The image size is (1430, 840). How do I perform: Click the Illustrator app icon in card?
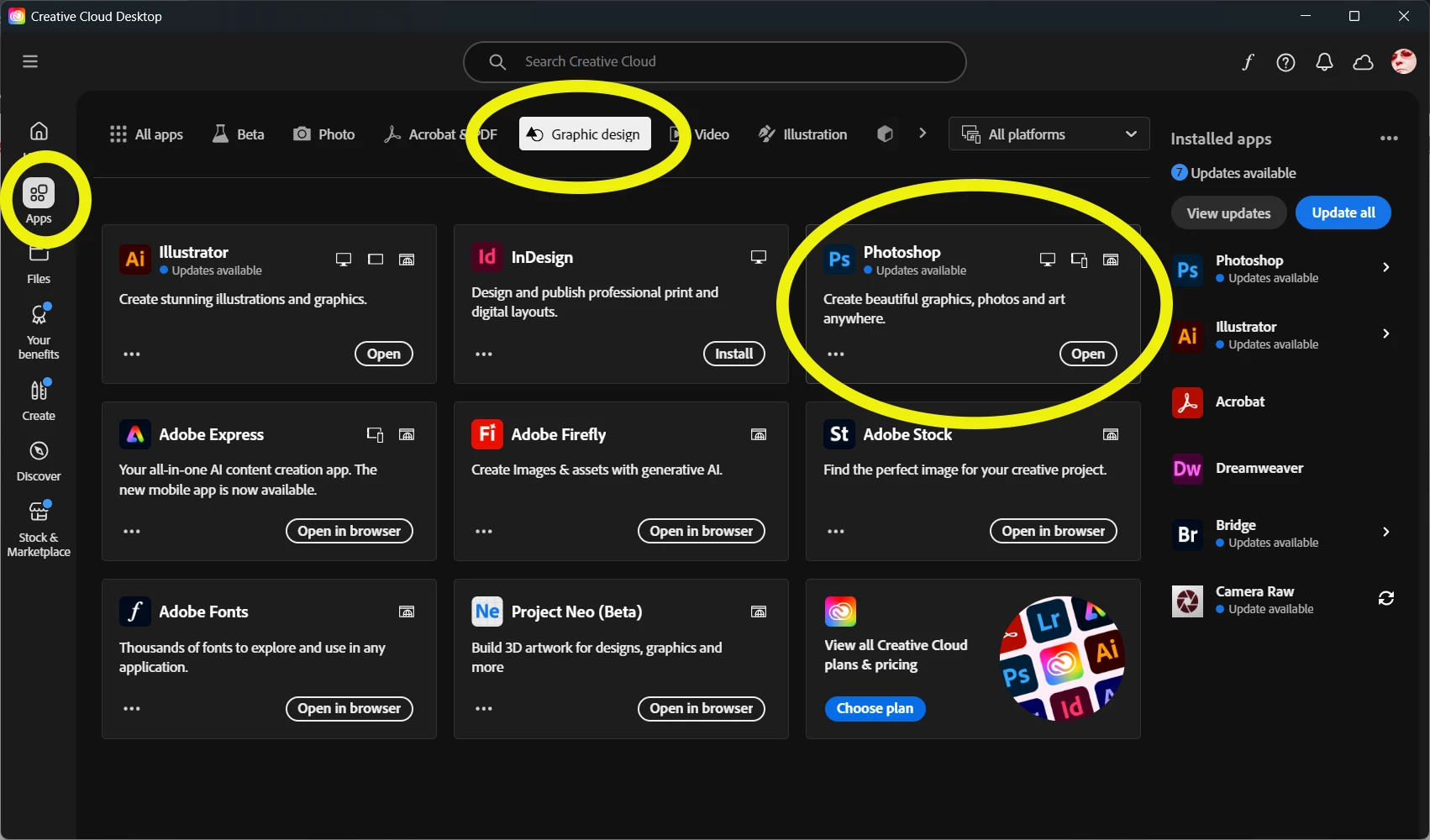[x=135, y=259]
